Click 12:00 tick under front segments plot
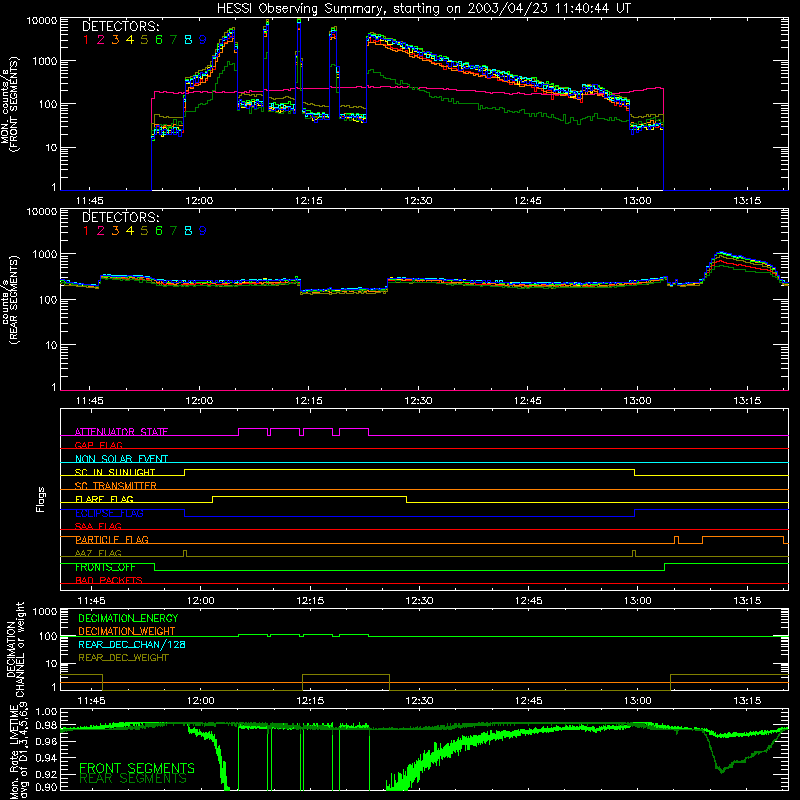The image size is (800, 800). click(x=199, y=201)
